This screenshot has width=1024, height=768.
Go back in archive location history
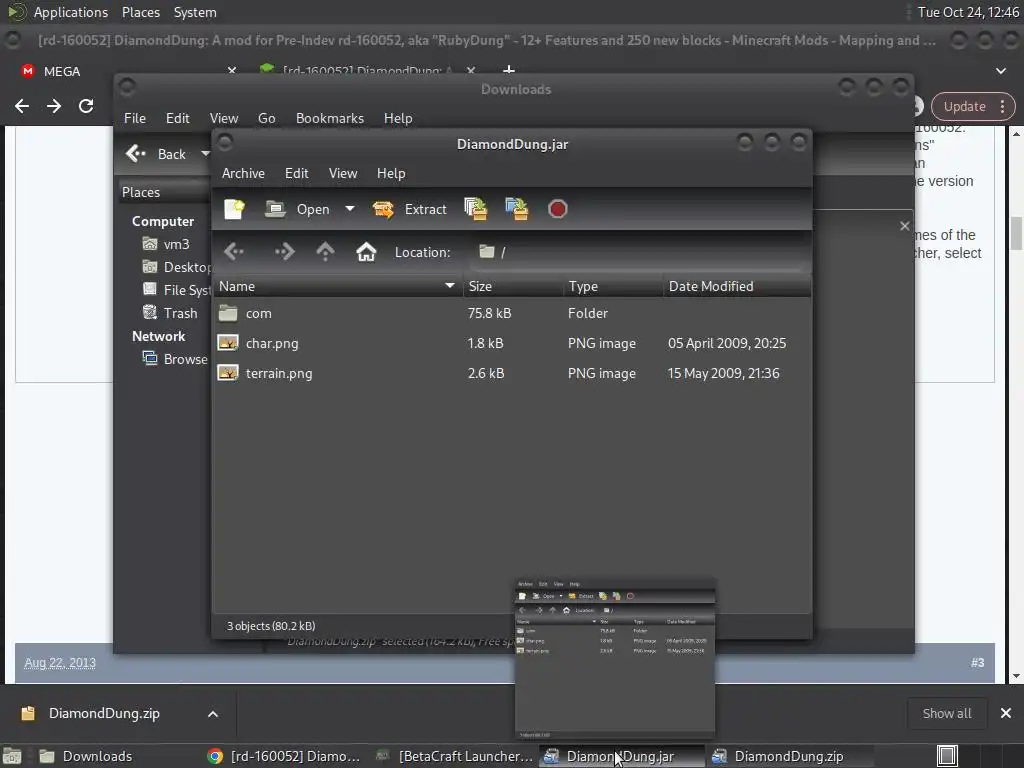(234, 251)
